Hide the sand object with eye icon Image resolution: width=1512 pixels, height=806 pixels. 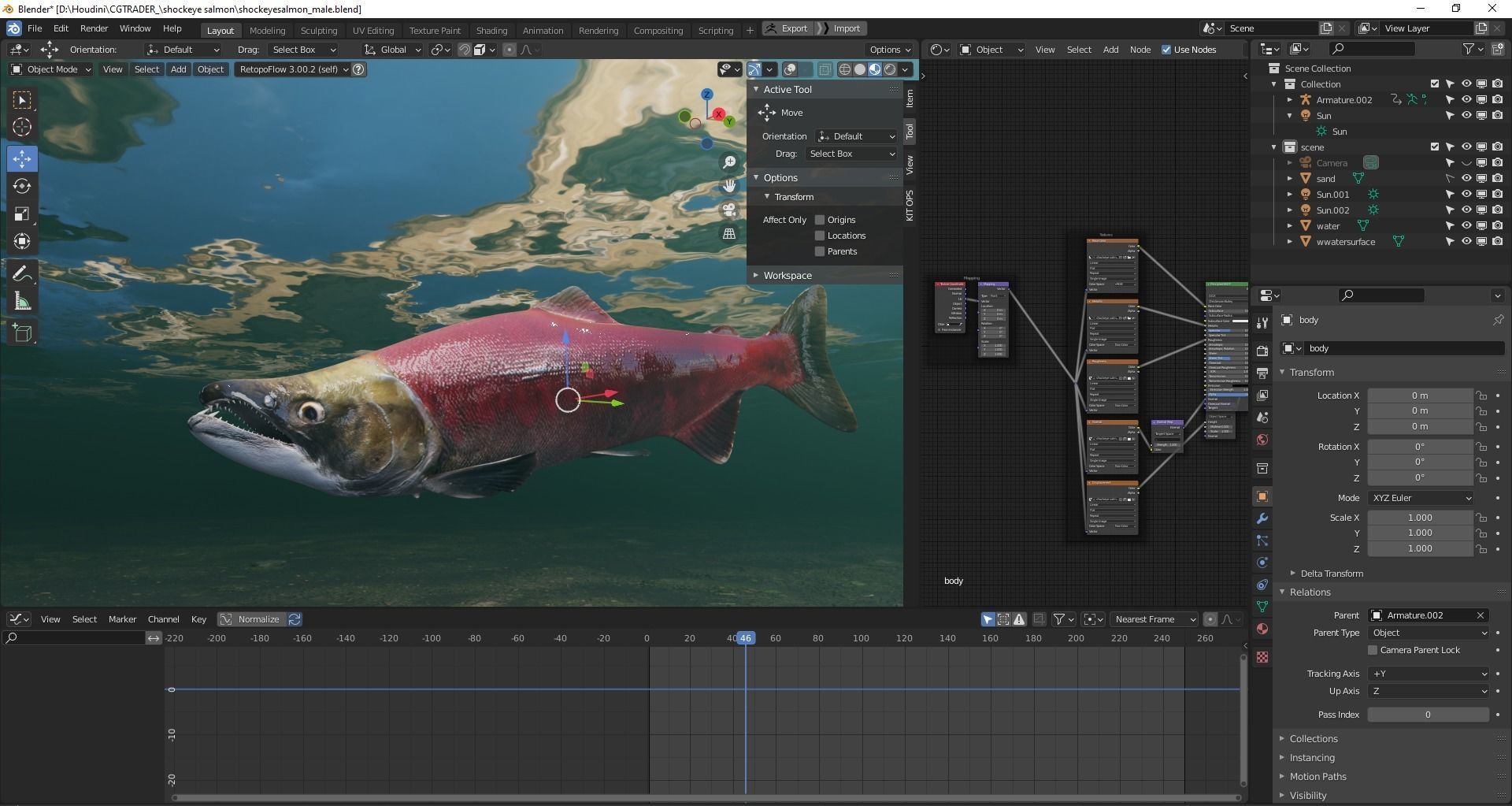pos(1466,179)
